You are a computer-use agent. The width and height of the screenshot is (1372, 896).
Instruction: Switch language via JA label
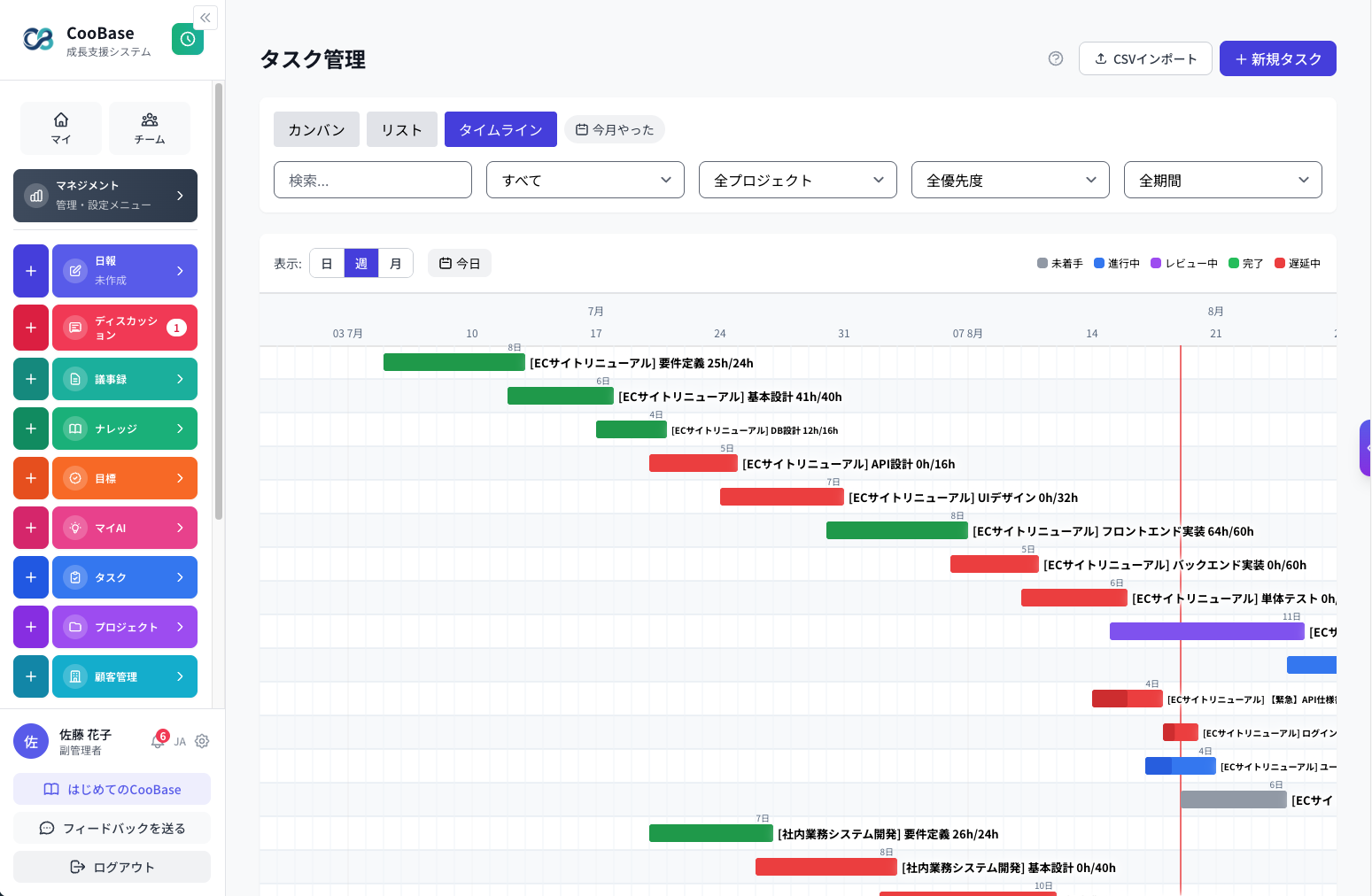pos(180,742)
